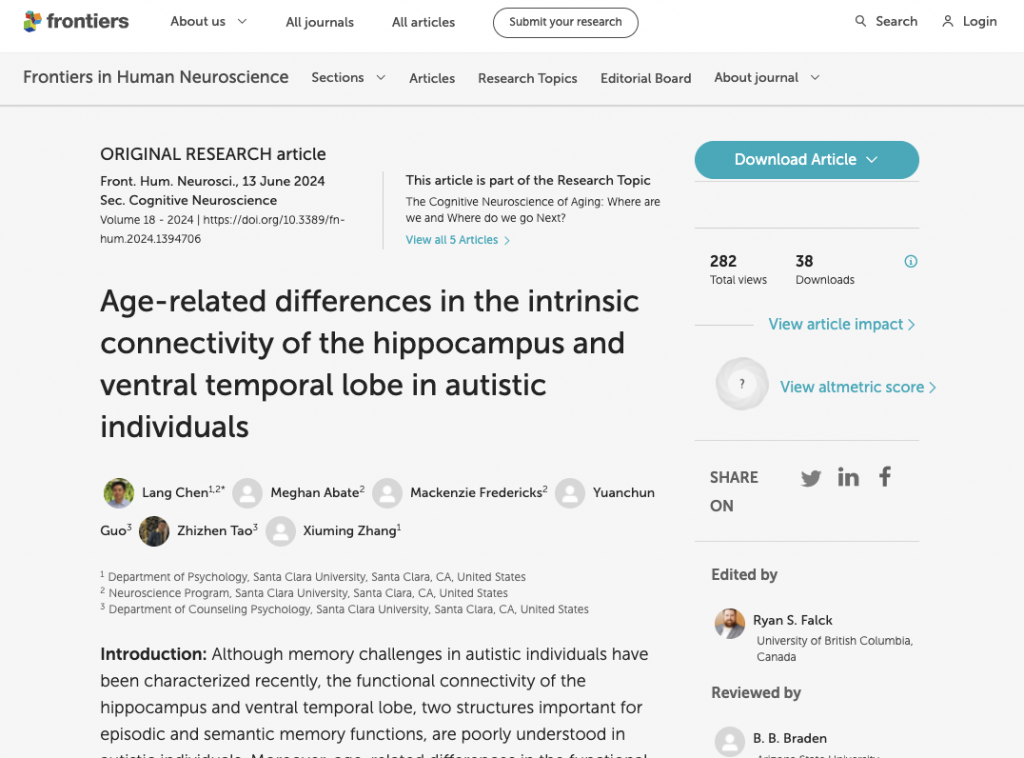Open Research Topics tab
Image resolution: width=1024 pixels, height=758 pixels.
528,78
